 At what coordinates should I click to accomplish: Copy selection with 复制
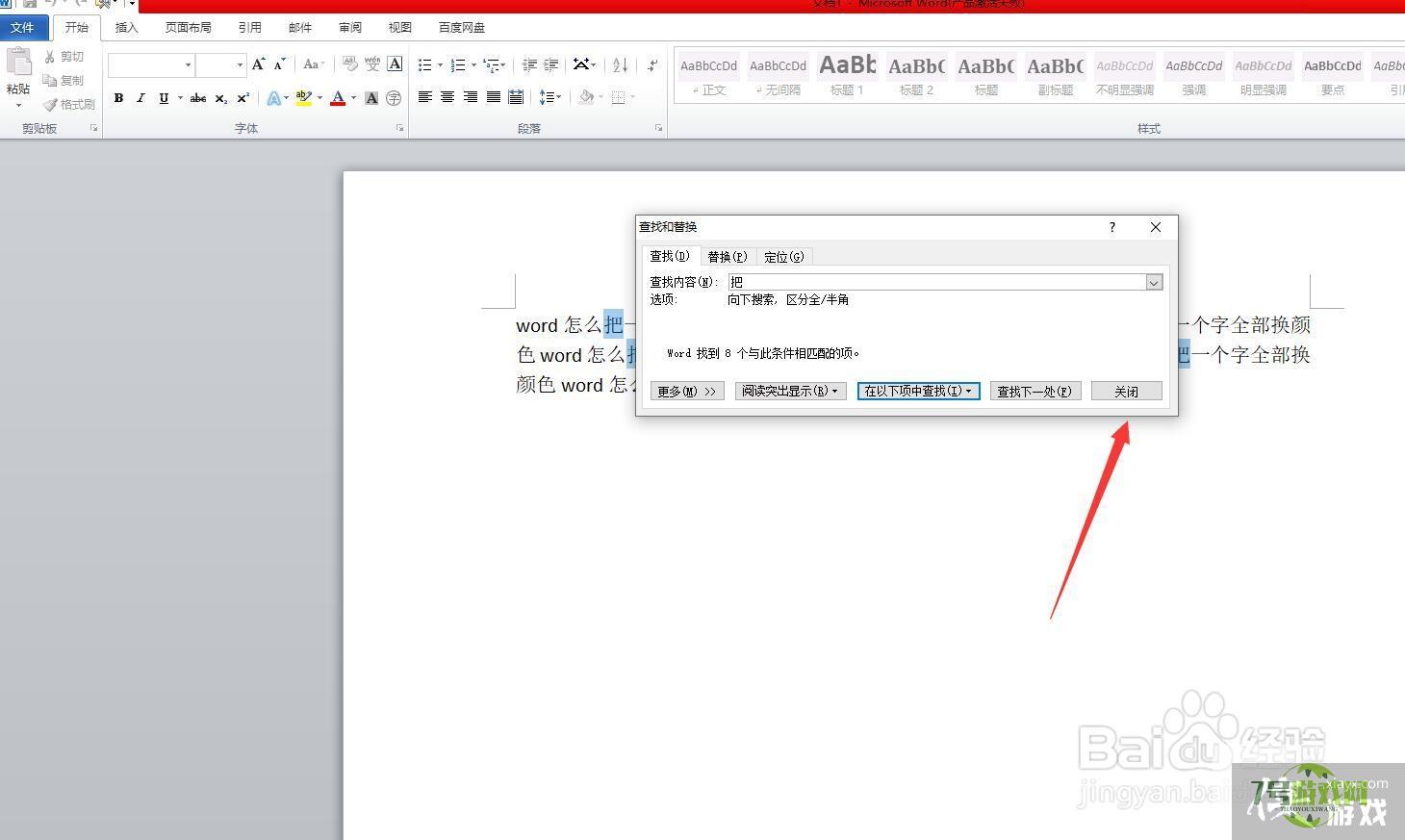click(x=64, y=81)
